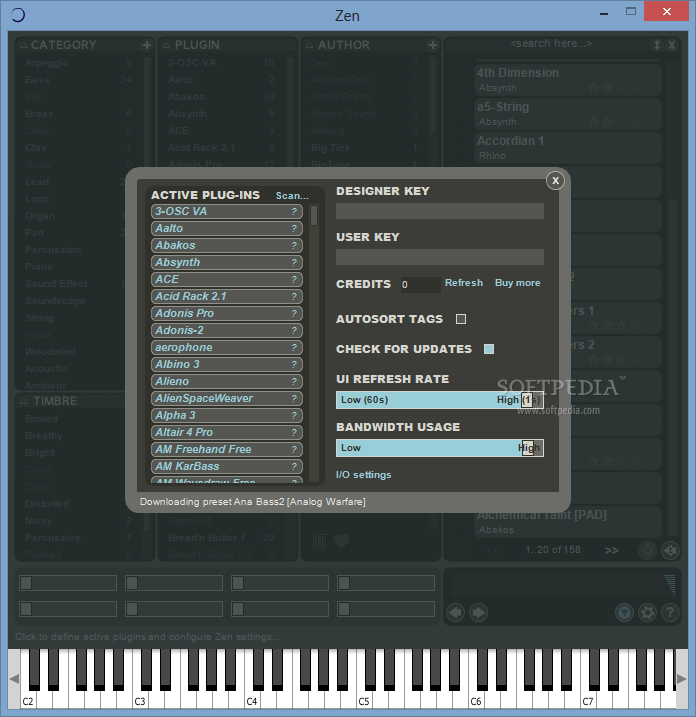Viewport: 696px width, 717px height.
Task: Click the AUTHOR header sort triangle
Action: pos(310,45)
